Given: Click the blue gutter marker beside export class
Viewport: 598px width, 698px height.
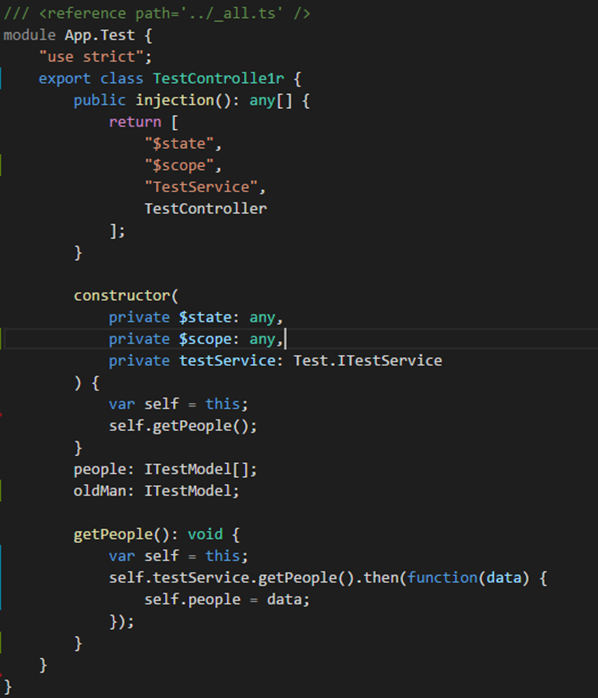Looking at the screenshot, I should pos(1,78).
